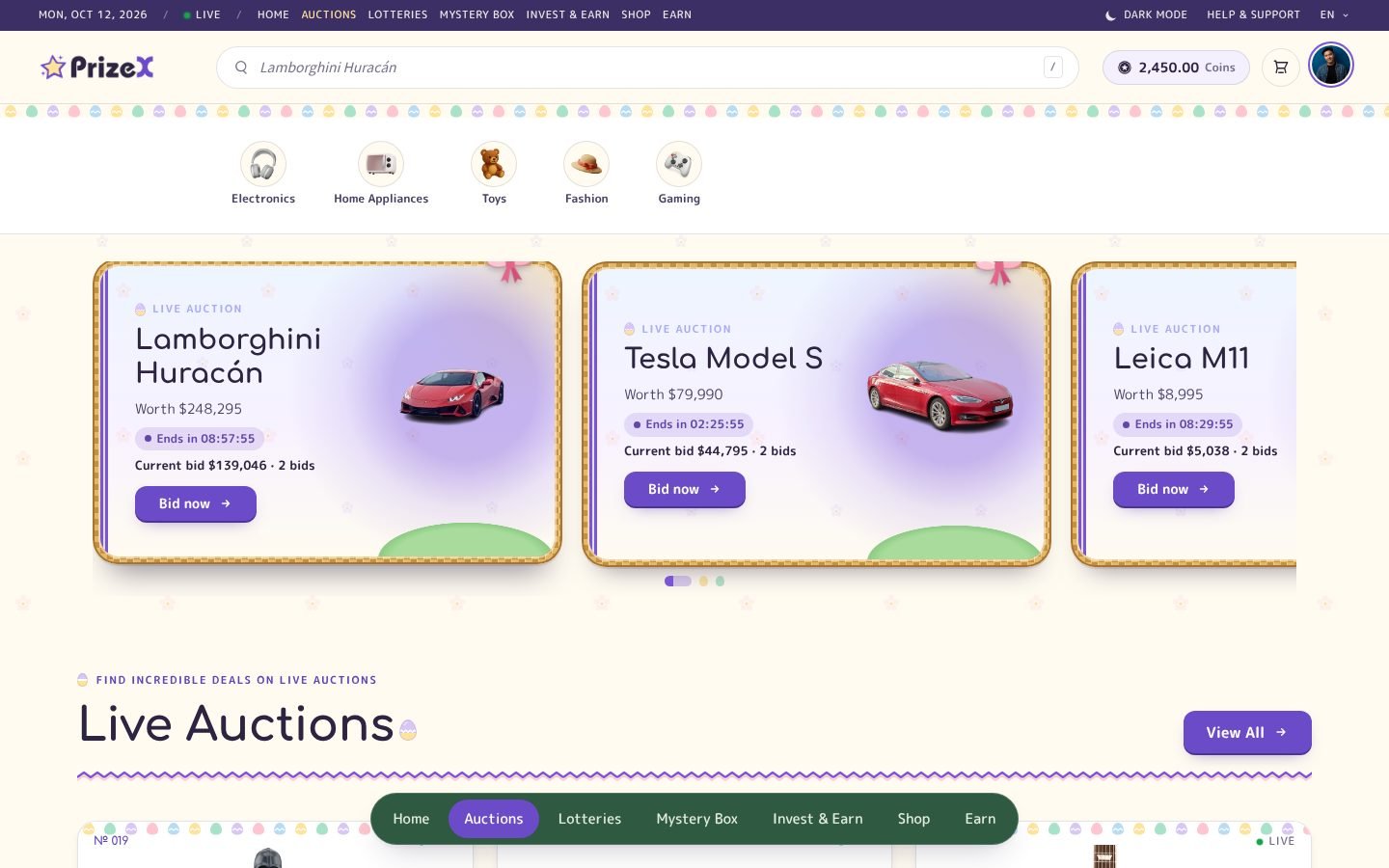This screenshot has height=868, width=1389.
Task: Select Mystery Box in floating bottom nav
Action: [x=697, y=819]
